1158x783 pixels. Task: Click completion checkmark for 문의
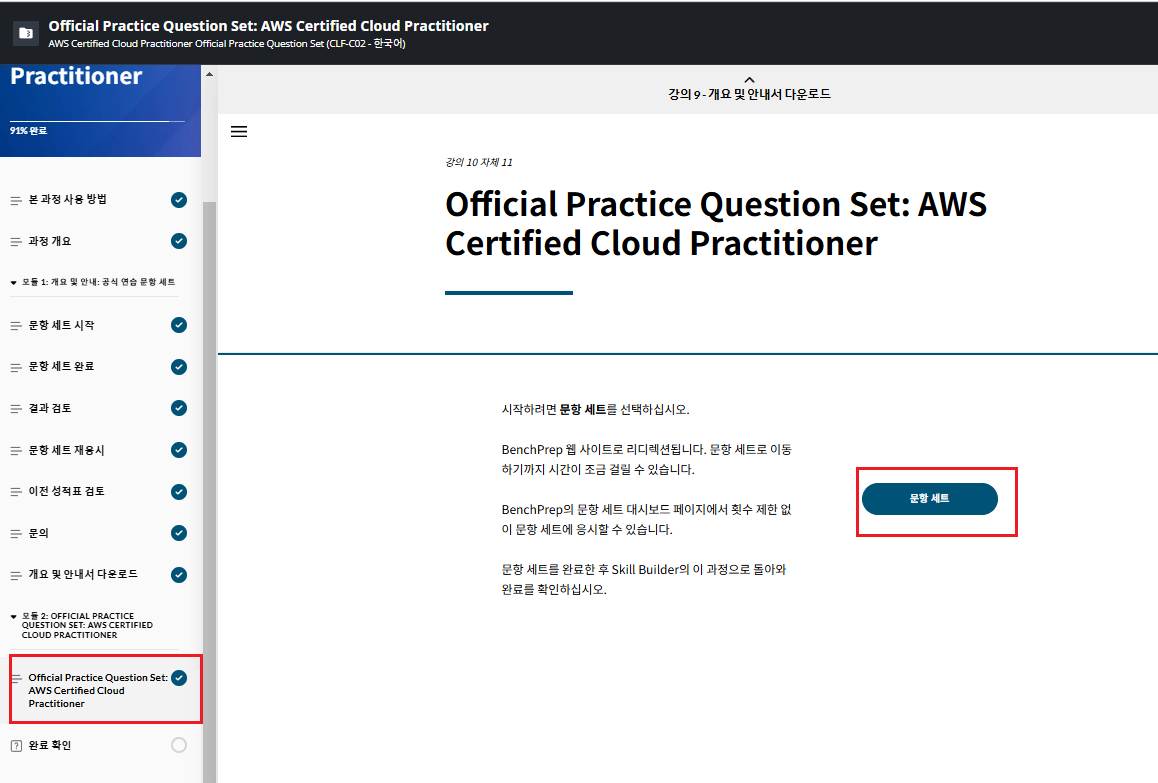point(179,533)
